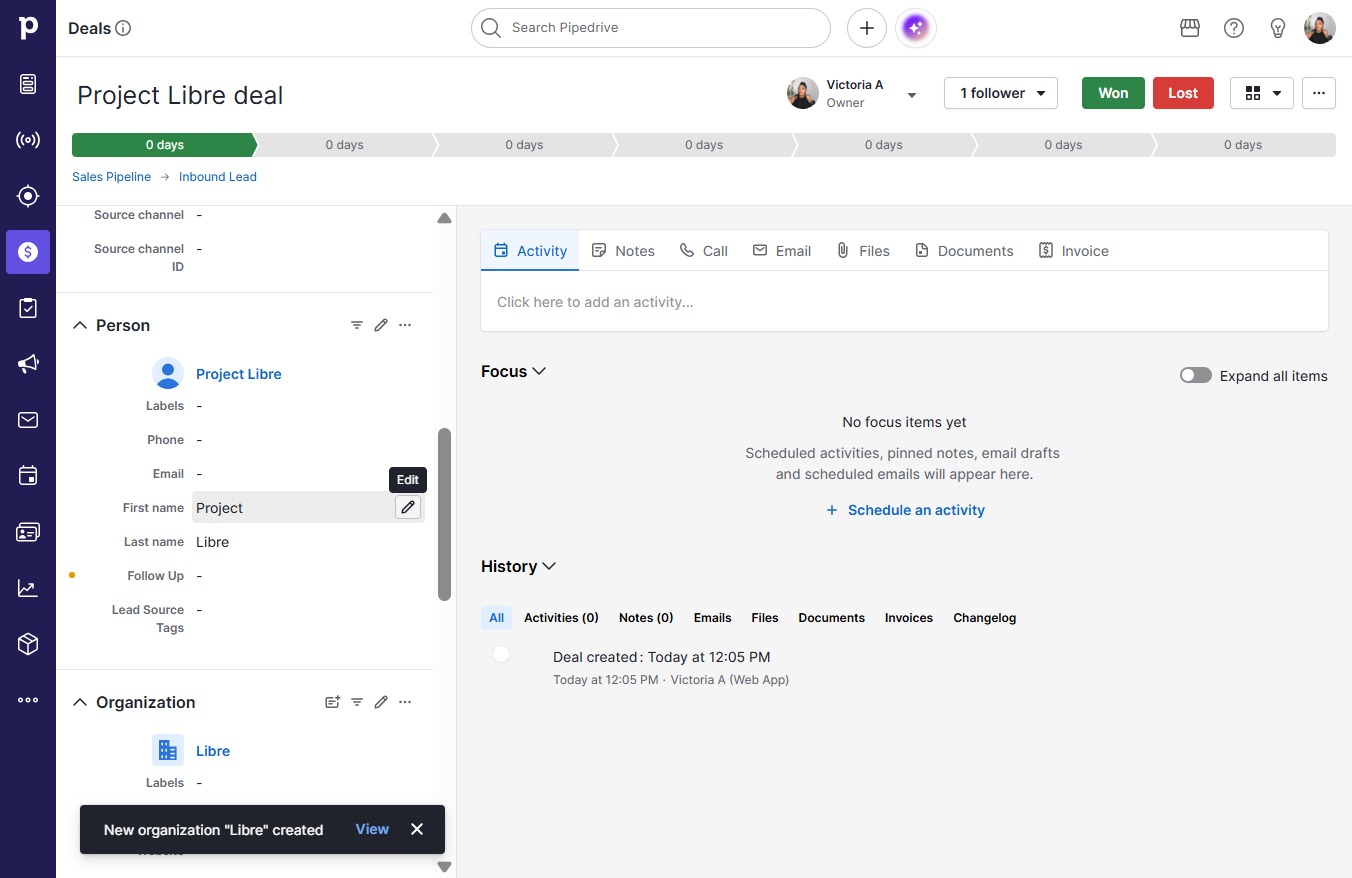1352x878 pixels.
Task: Open the live signal radar sidebar icon
Action: (x=28, y=140)
